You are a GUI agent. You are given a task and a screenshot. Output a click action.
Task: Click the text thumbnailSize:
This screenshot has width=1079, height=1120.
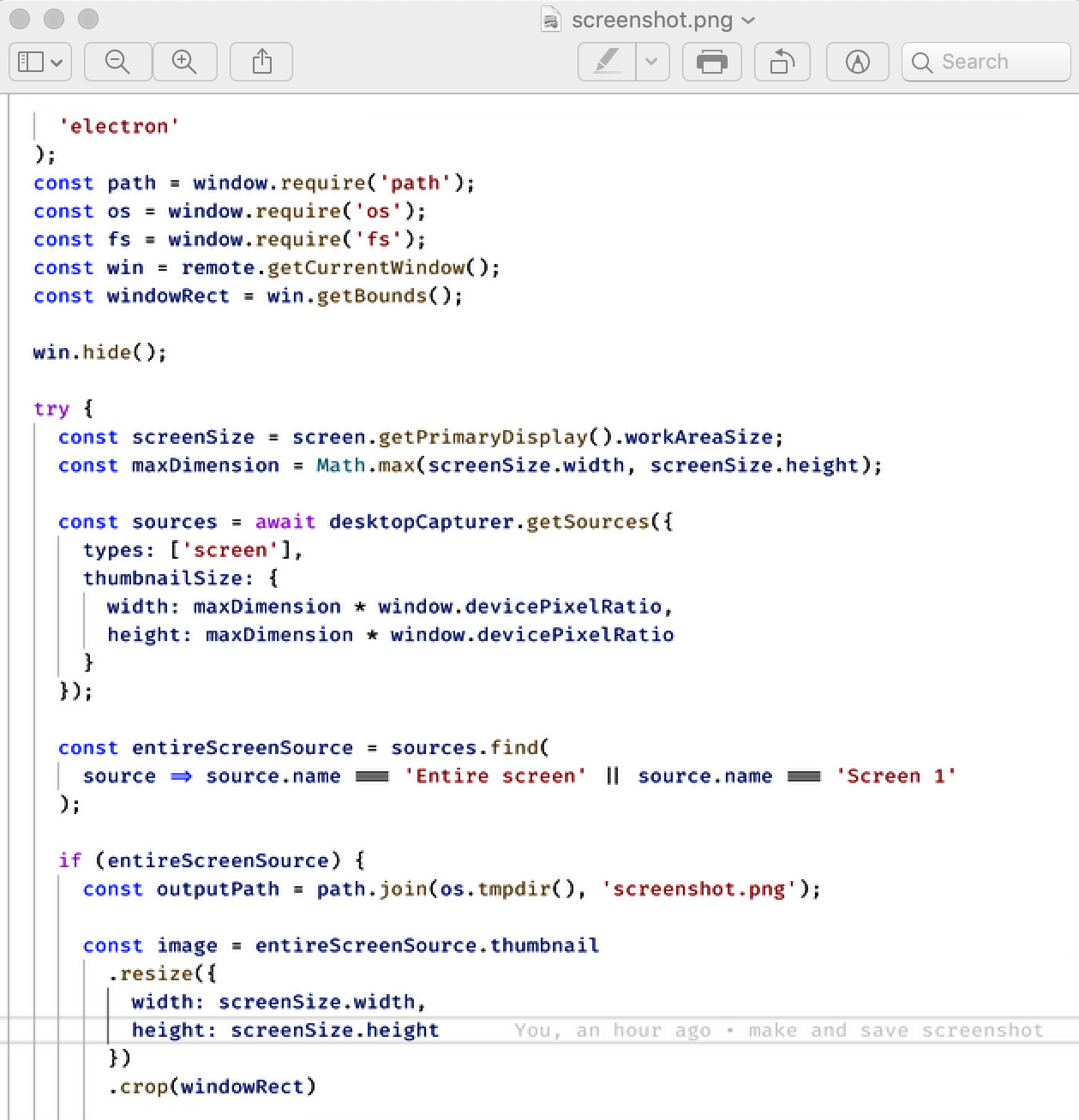pyautogui.click(x=168, y=578)
